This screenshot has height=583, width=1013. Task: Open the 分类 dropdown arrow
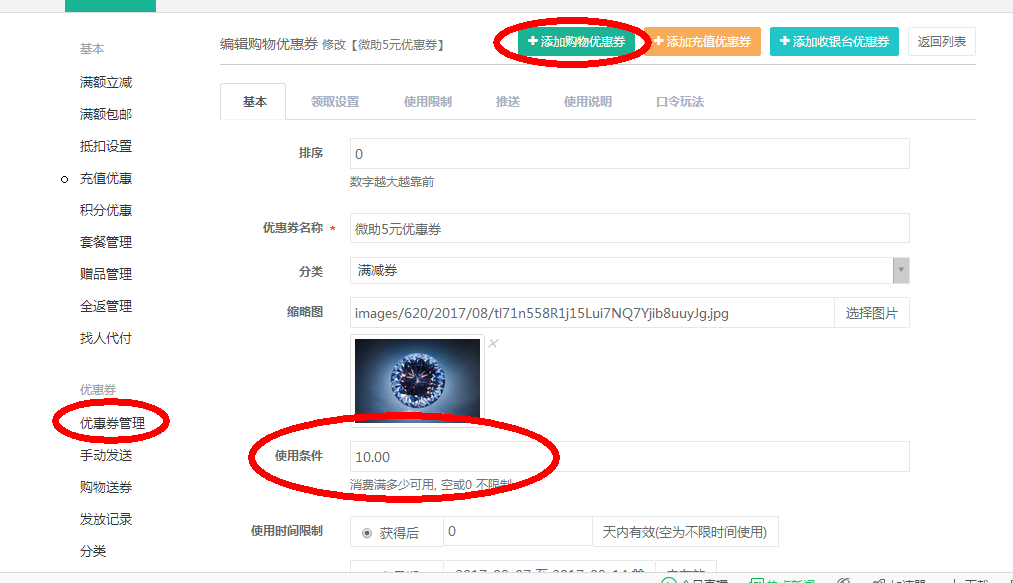(901, 271)
